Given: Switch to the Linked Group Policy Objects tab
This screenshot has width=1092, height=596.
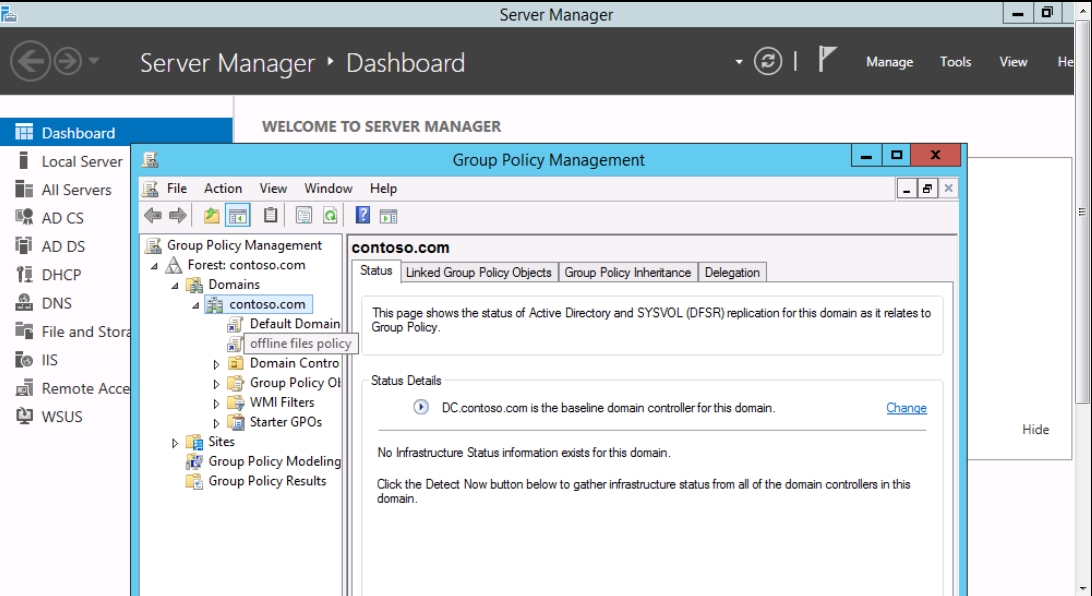Looking at the screenshot, I should pyautogui.click(x=478, y=272).
